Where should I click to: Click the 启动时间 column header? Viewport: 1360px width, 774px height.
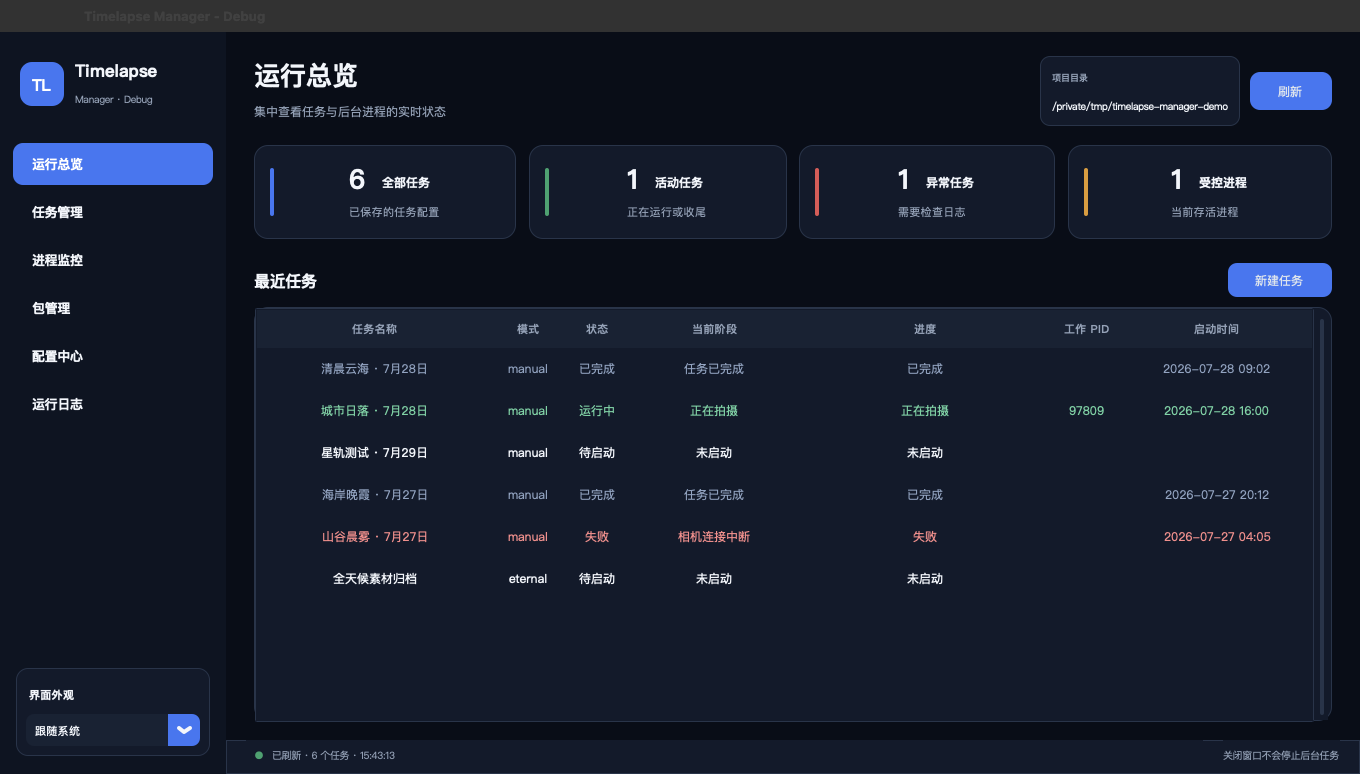(1217, 329)
